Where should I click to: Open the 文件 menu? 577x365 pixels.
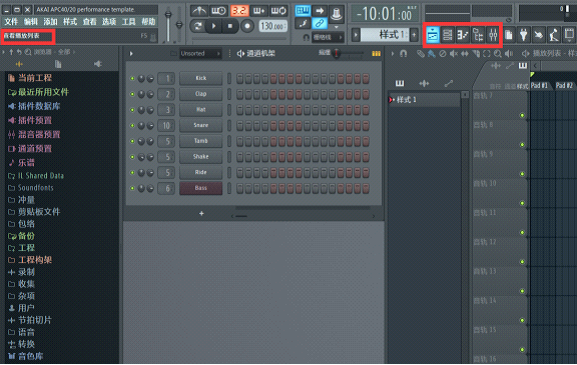(11, 22)
